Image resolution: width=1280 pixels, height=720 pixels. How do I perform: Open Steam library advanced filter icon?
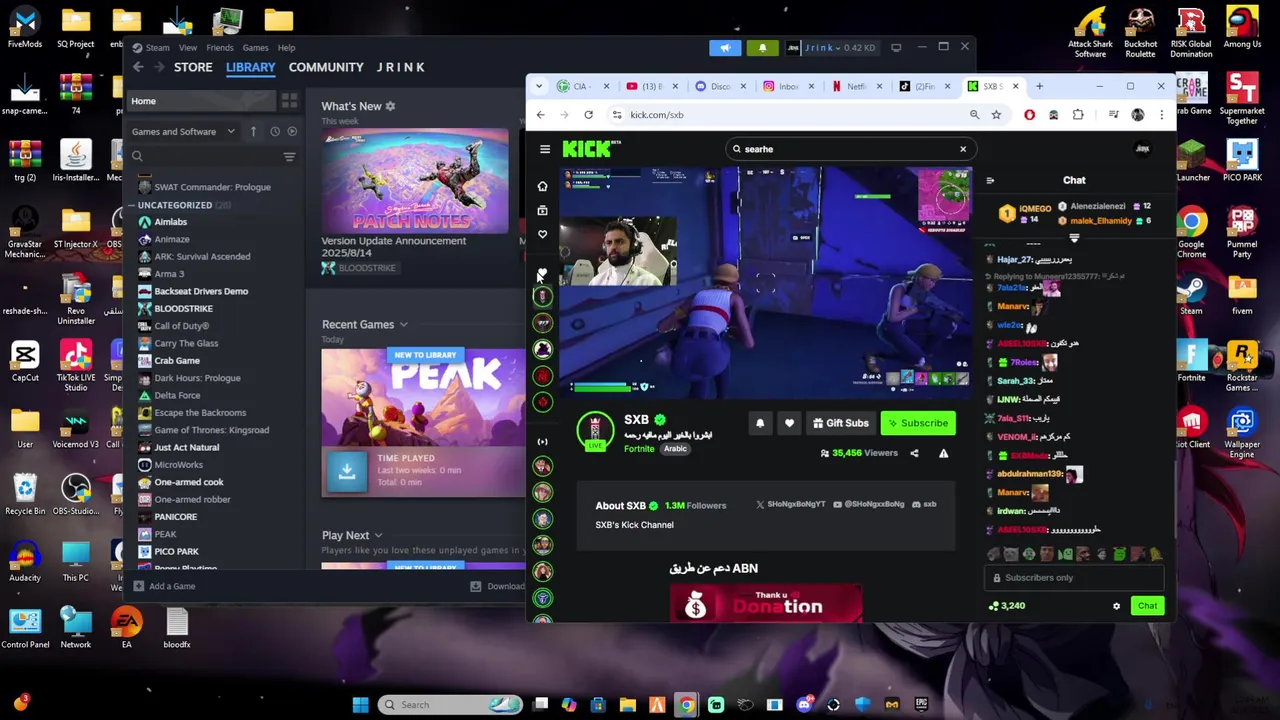289,157
